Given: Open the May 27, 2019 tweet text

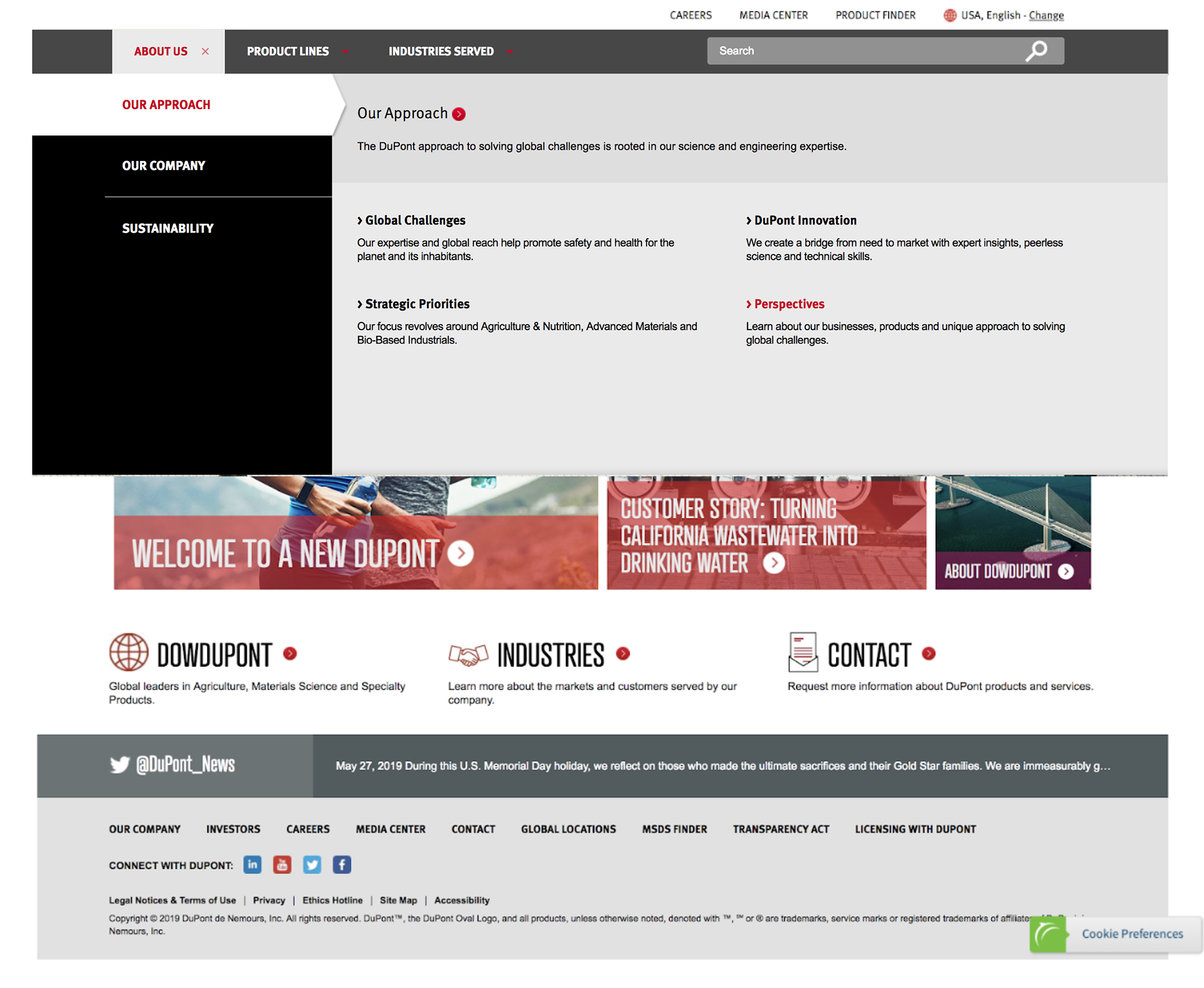Looking at the screenshot, I should [723, 766].
